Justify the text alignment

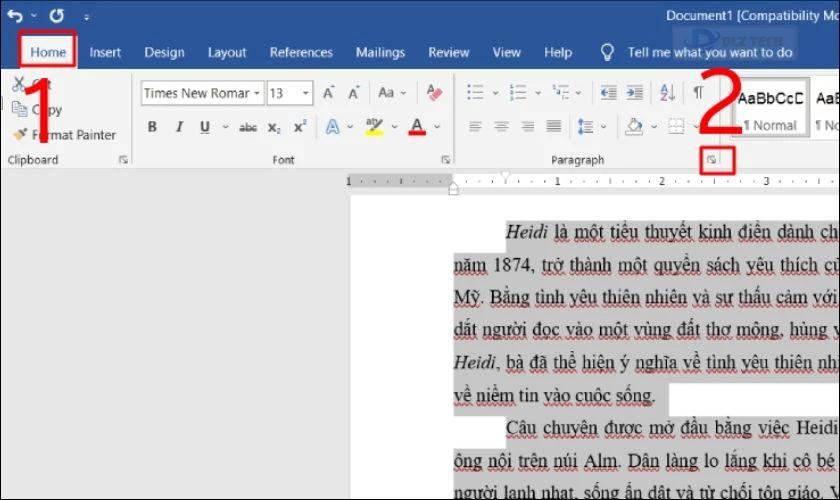[x=554, y=126]
